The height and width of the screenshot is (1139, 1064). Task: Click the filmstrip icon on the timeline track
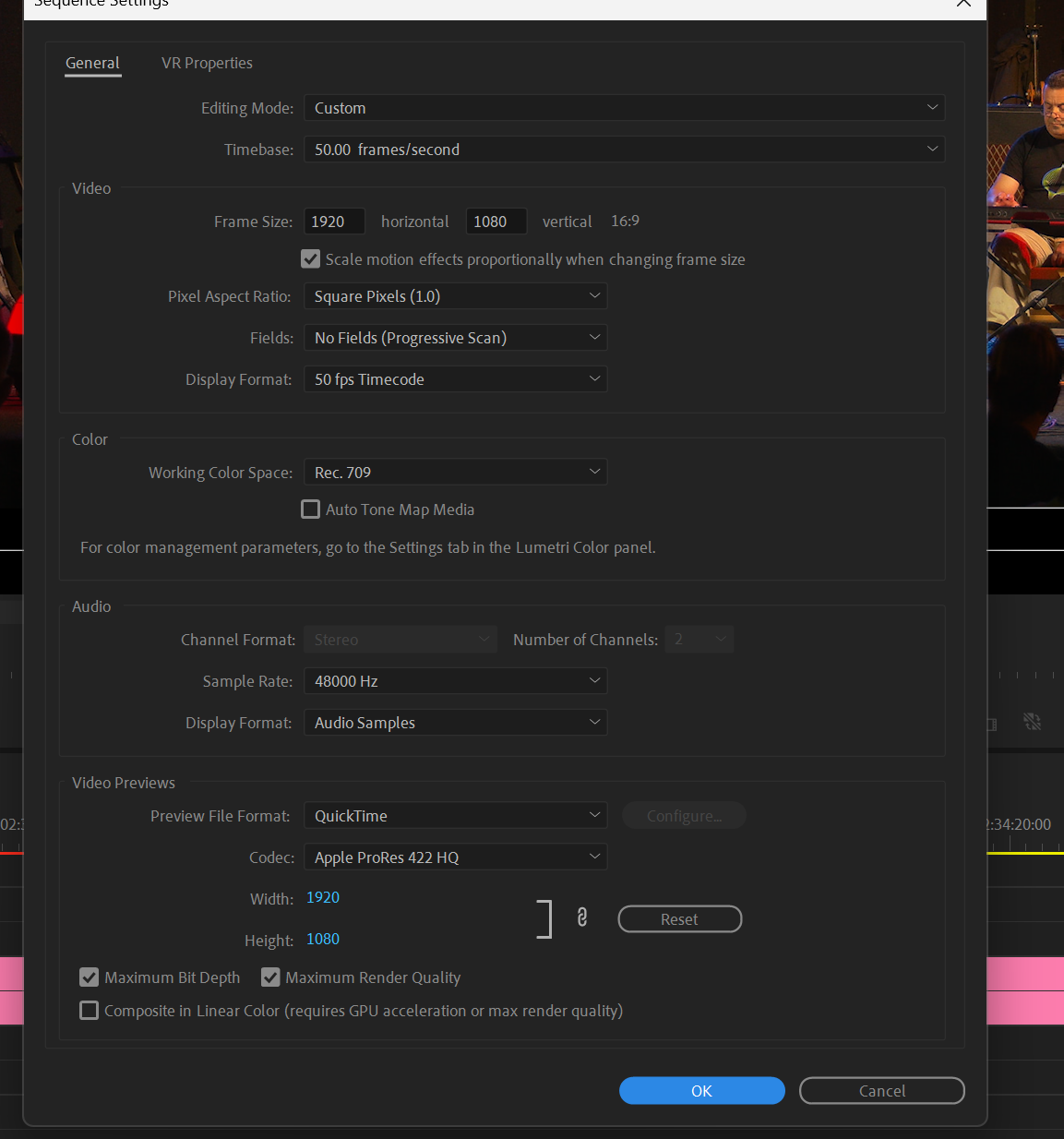pyautogui.click(x=992, y=725)
